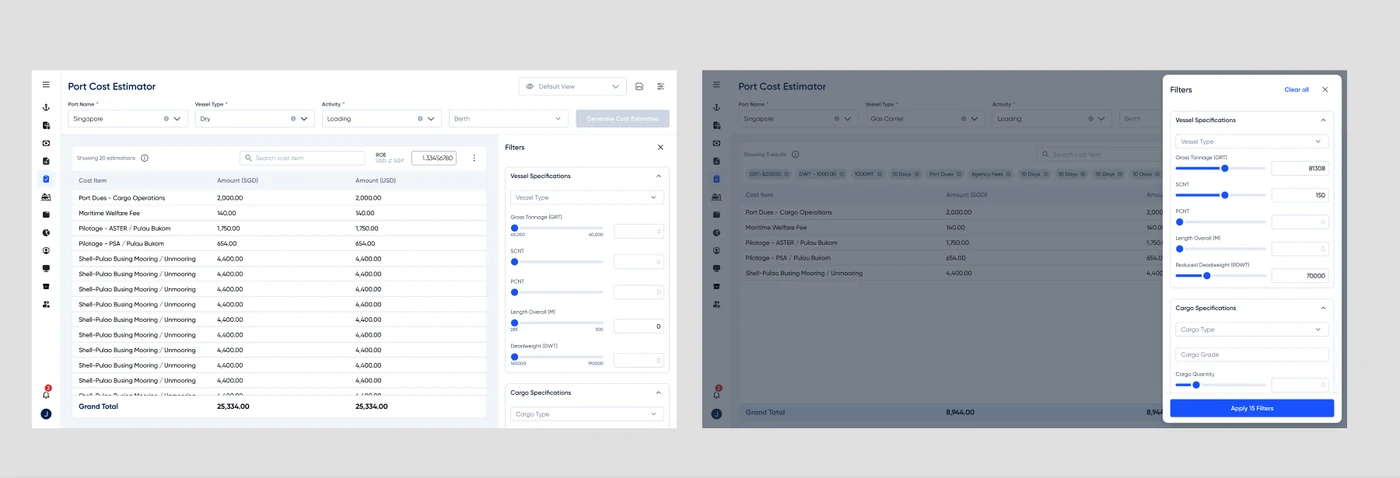This screenshot has width=1400, height=478.
Task: Collapse Cargo Specifications in right Filters popup
Action: pos(1323,308)
